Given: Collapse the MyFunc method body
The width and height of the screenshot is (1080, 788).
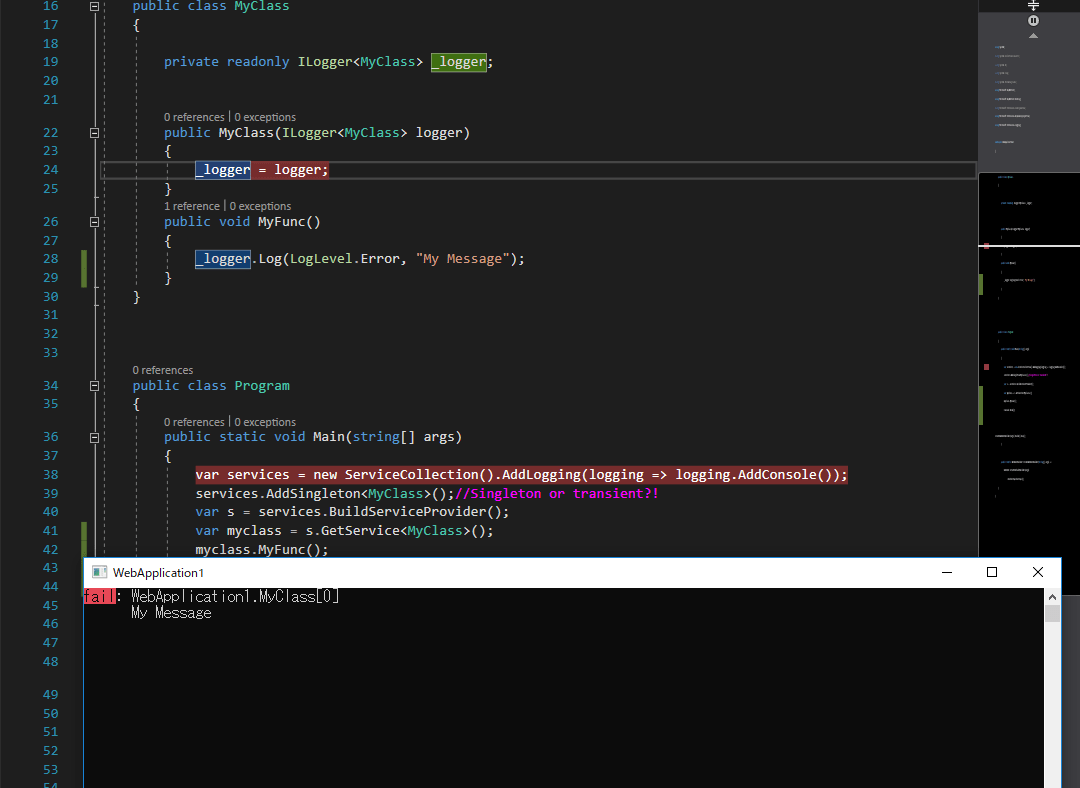Looking at the screenshot, I should pos(93,221).
